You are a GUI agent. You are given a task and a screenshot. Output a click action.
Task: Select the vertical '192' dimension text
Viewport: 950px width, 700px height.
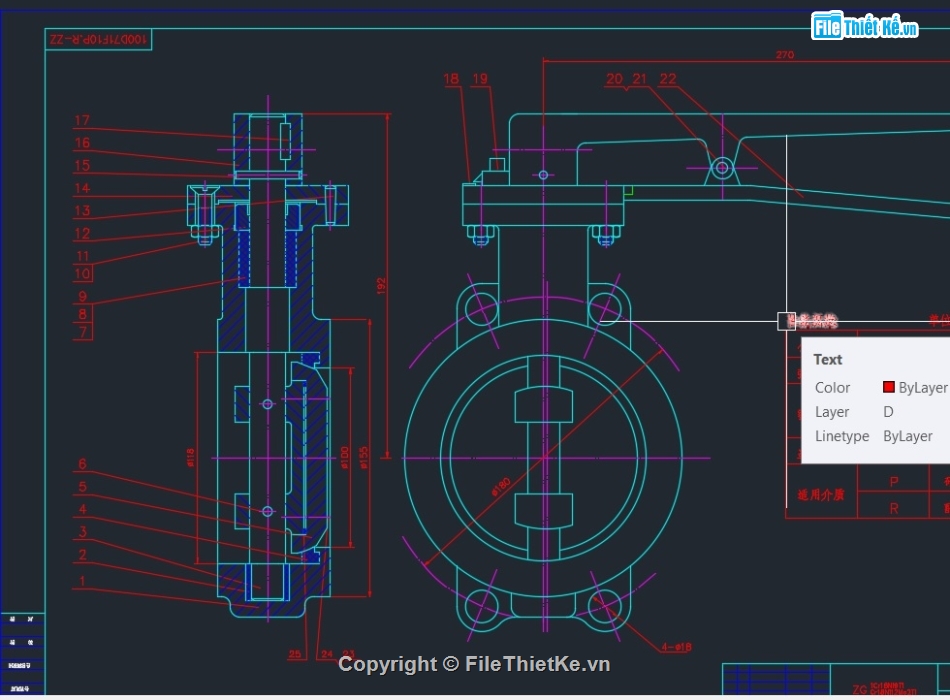pos(381,286)
